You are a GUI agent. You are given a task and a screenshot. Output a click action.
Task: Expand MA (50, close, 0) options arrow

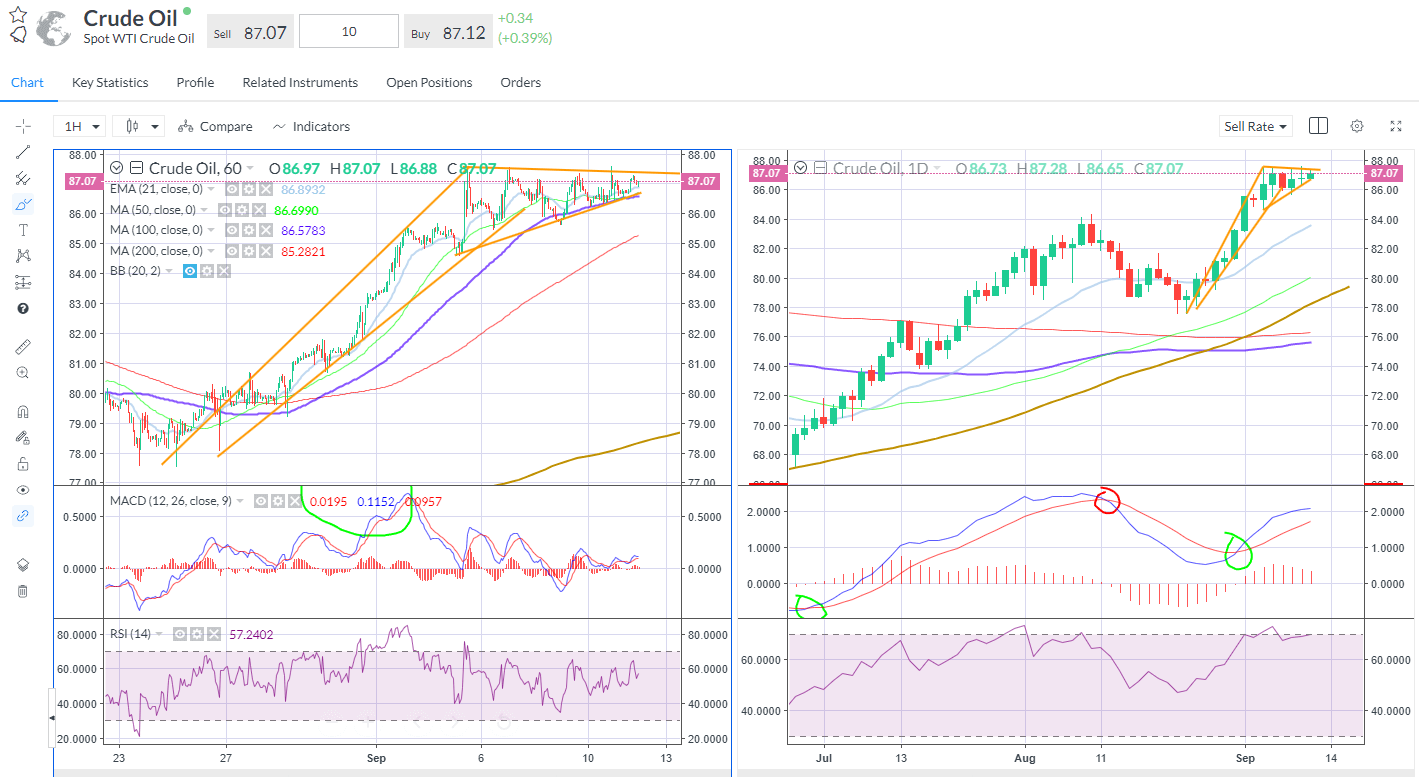coord(205,210)
